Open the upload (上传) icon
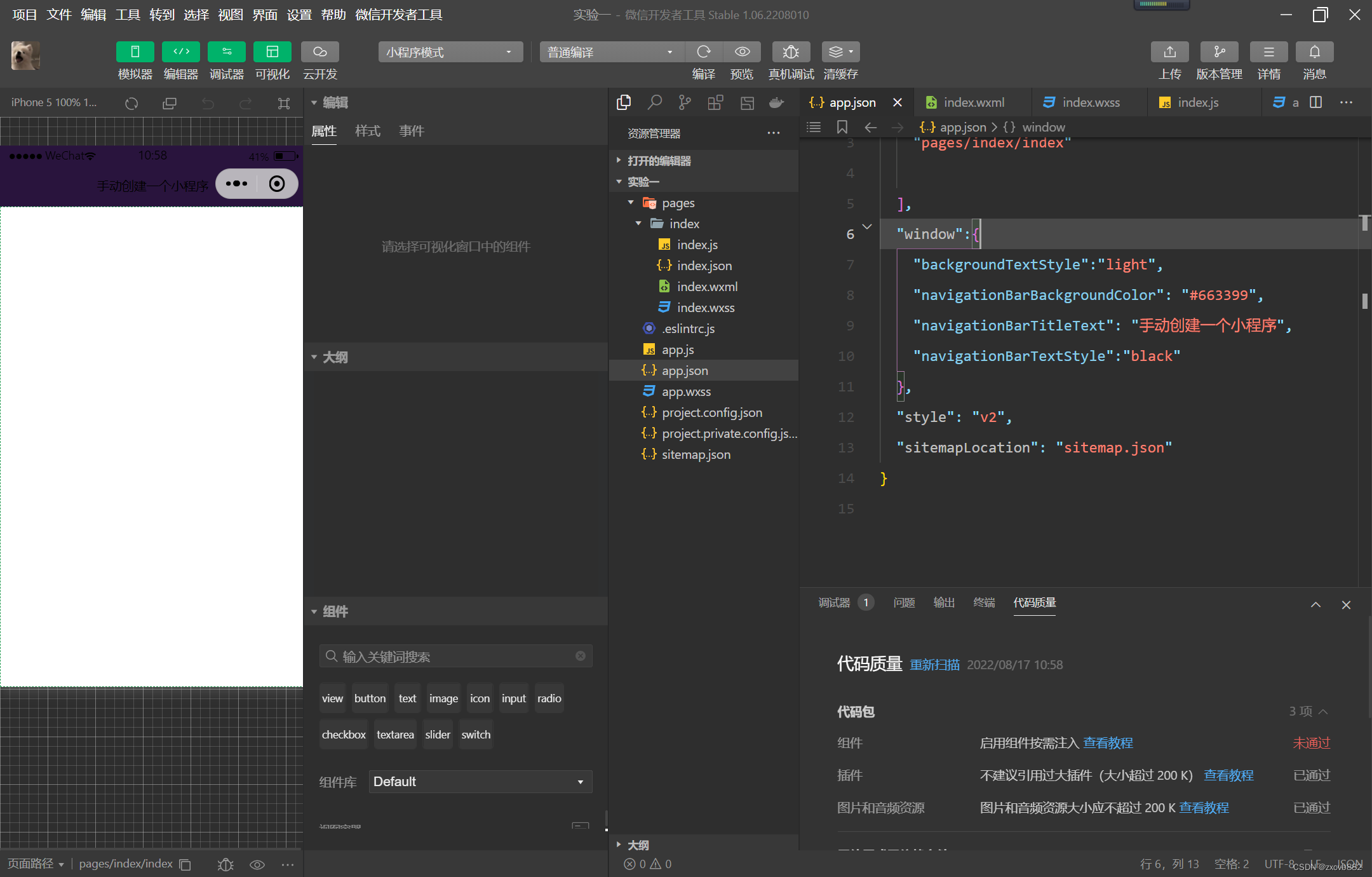The height and width of the screenshot is (877, 1372). [1169, 52]
